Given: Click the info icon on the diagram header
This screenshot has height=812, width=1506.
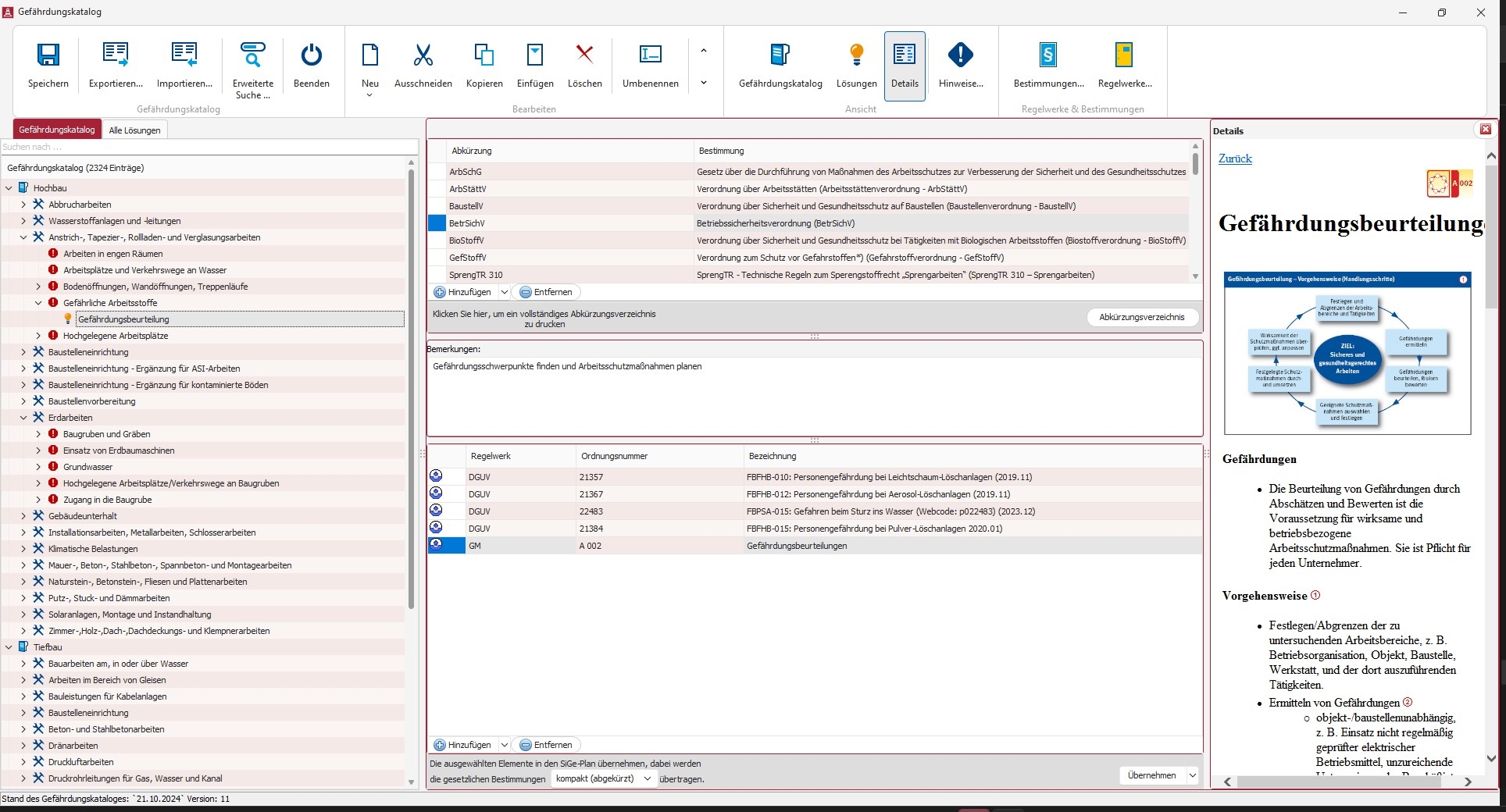Looking at the screenshot, I should click(x=1463, y=280).
